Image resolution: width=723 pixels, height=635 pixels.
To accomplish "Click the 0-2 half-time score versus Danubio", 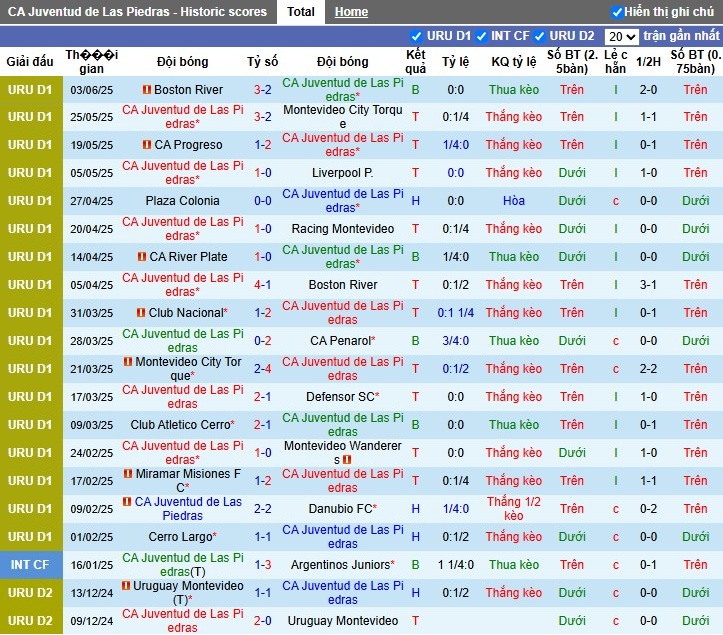I will point(648,509).
